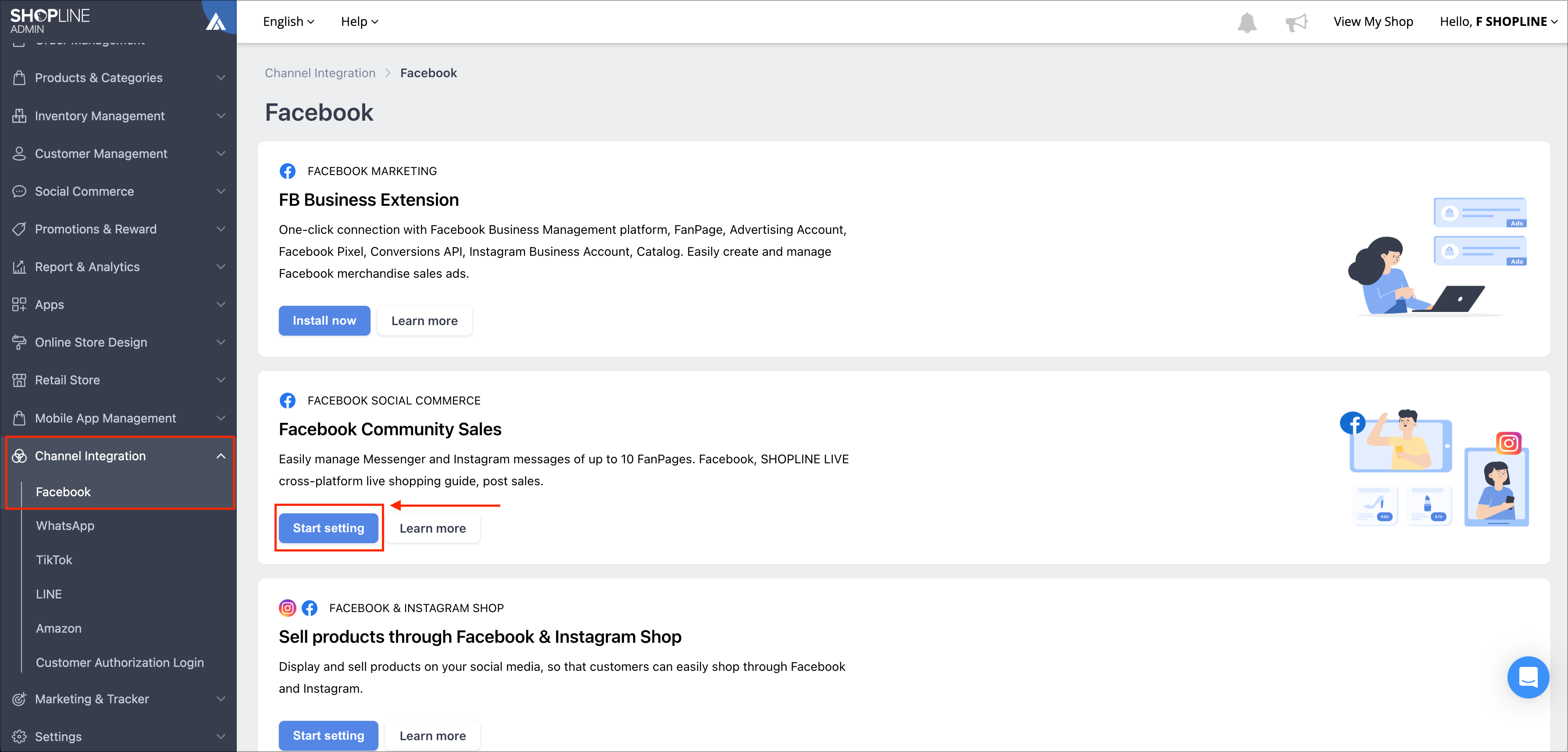Open the live chat support bubble
1568x752 pixels.
(1528, 677)
